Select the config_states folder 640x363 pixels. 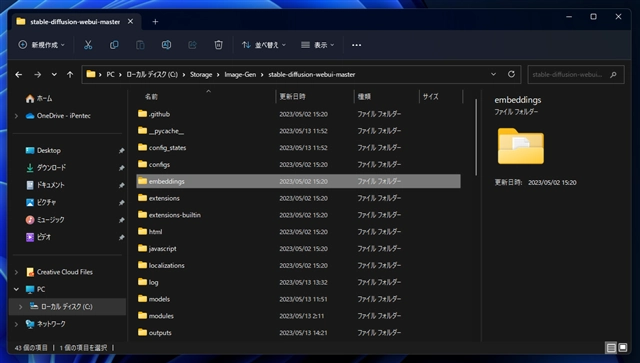coord(298,147)
